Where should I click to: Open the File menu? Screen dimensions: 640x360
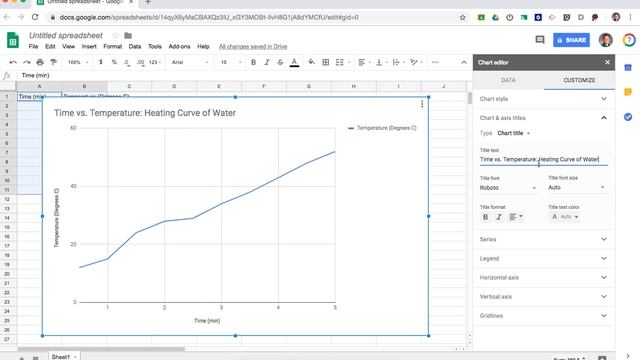[x=33, y=47]
